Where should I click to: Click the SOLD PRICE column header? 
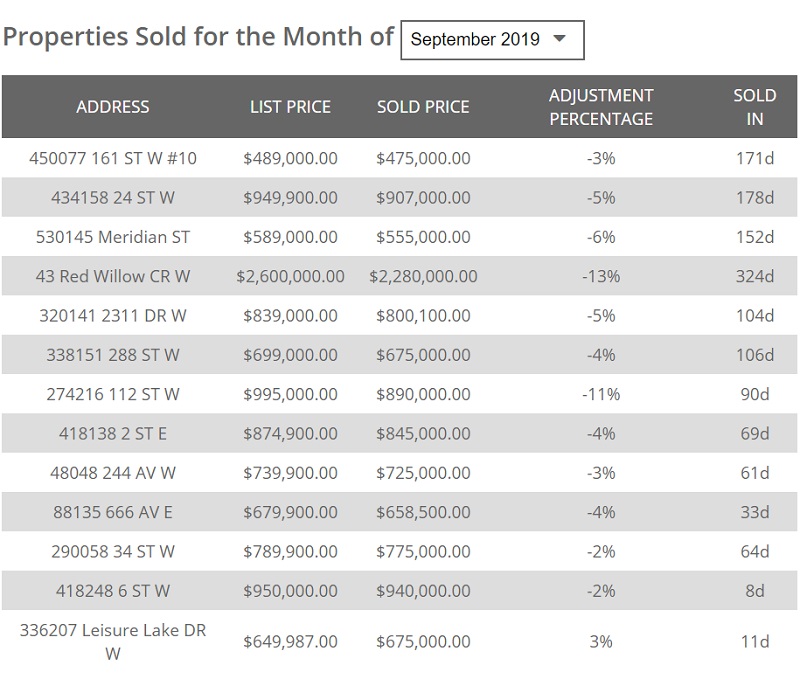[x=423, y=107]
